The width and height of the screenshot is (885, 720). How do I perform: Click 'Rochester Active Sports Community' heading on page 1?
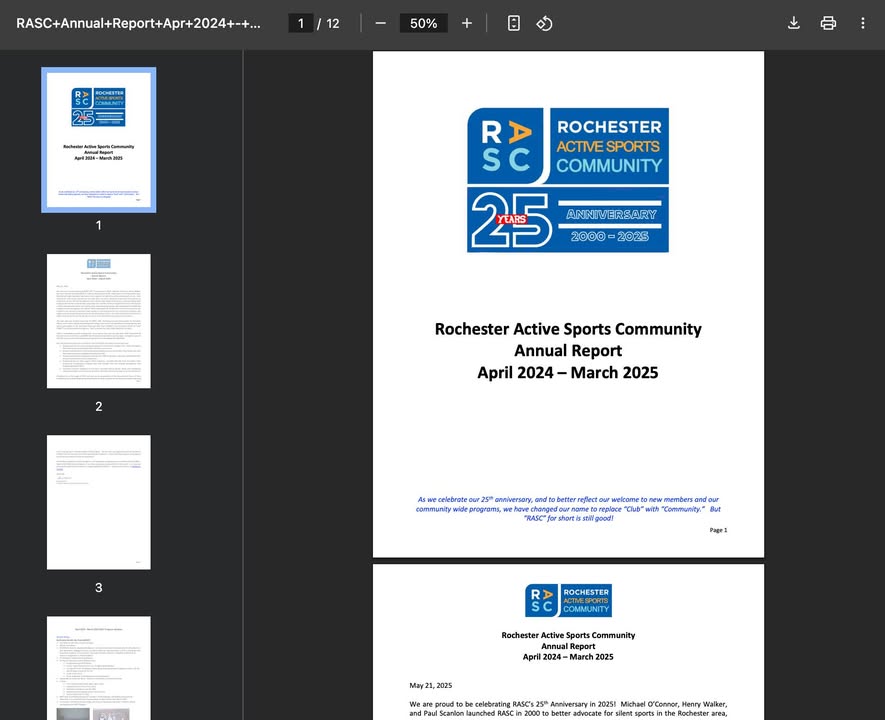(568, 329)
